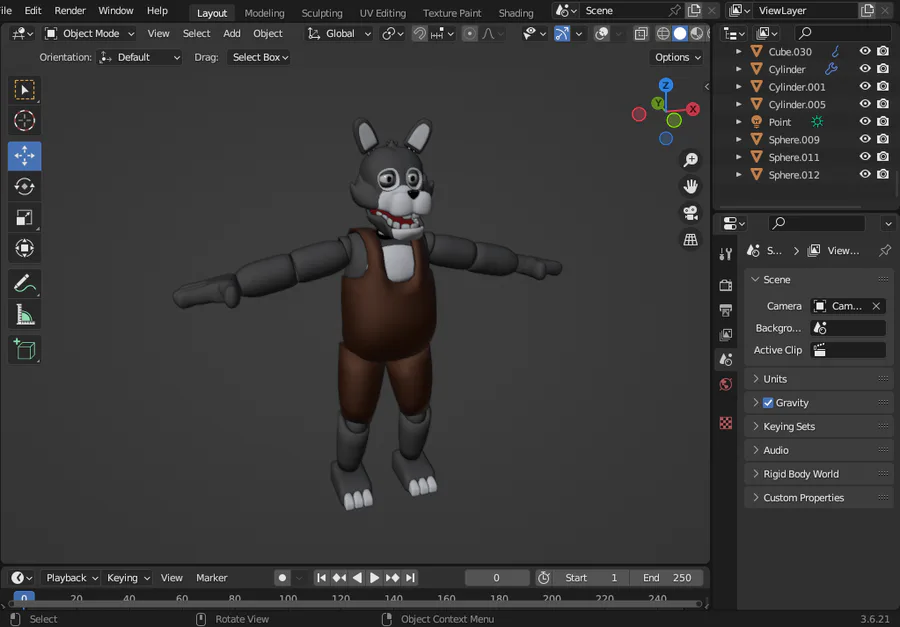Screen dimensions: 900x627
Task: Open the Options dropdown
Action: 677,57
